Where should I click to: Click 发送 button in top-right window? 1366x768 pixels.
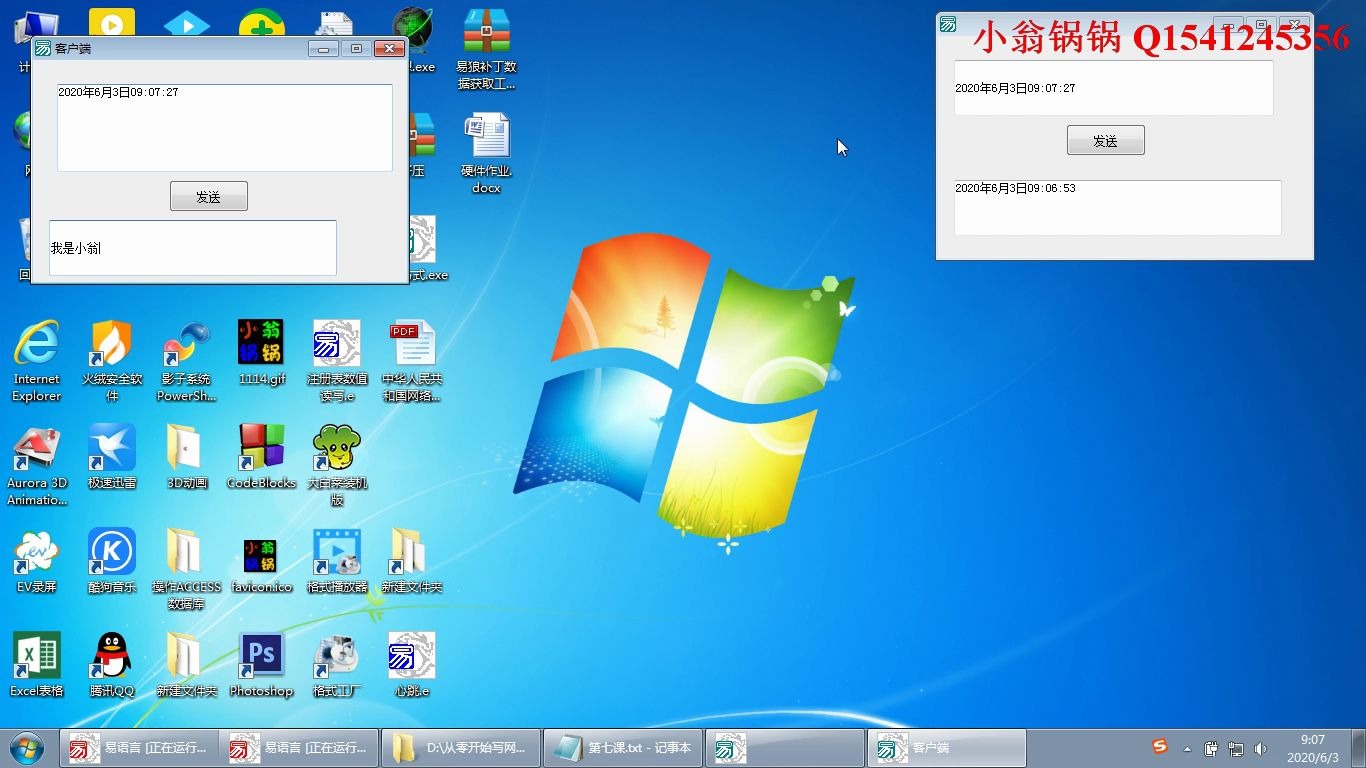point(1106,140)
